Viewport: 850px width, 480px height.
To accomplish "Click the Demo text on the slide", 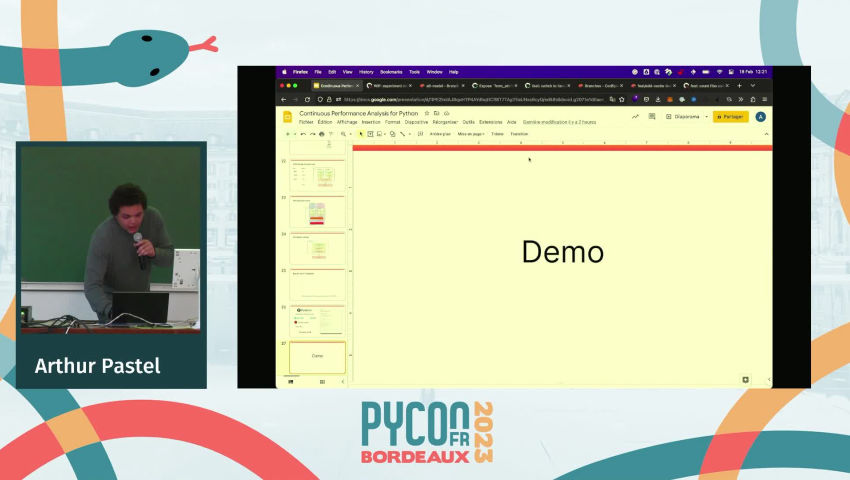I will (562, 252).
